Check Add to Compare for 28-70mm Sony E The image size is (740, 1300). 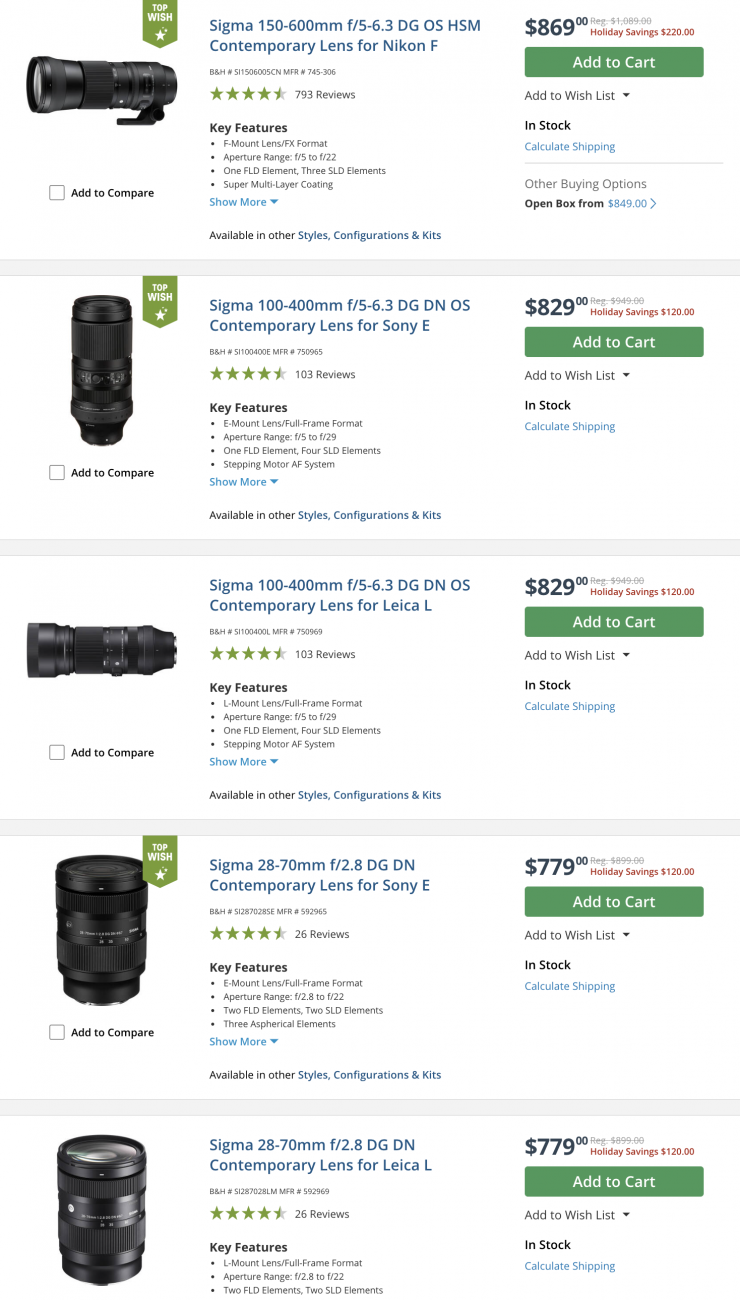coord(57,1033)
